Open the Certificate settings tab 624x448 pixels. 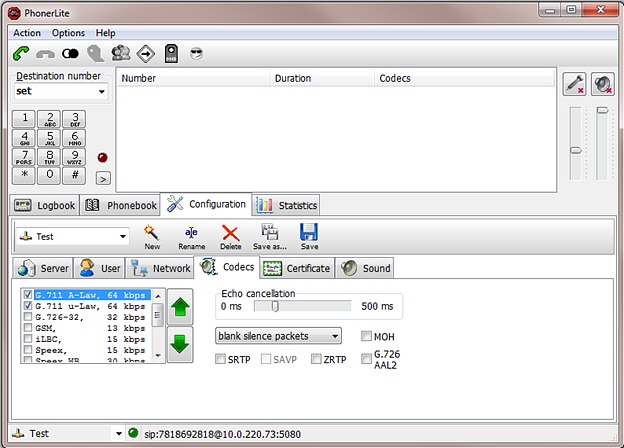[x=297, y=268]
